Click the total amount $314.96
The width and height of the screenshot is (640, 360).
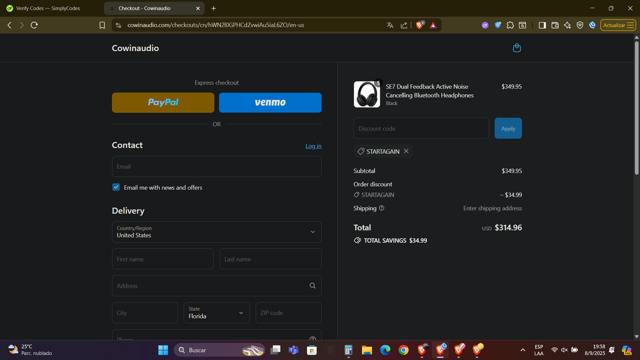click(508, 227)
